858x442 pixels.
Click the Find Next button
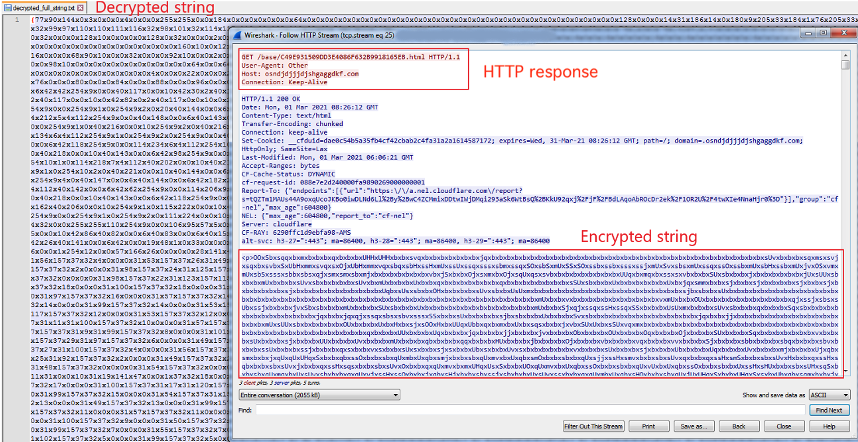[x=828, y=410]
